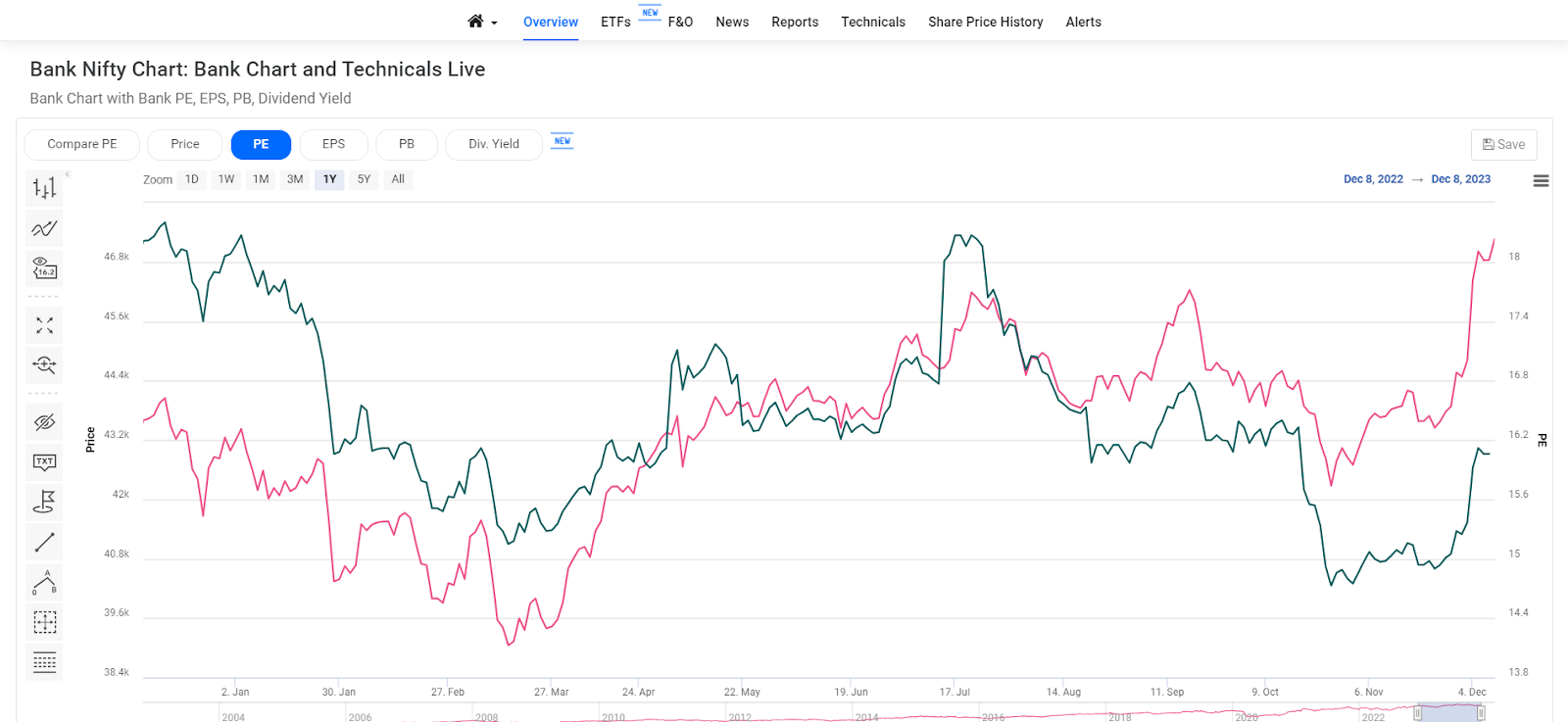
Task: Go to the Overview tab
Action: click(x=551, y=22)
